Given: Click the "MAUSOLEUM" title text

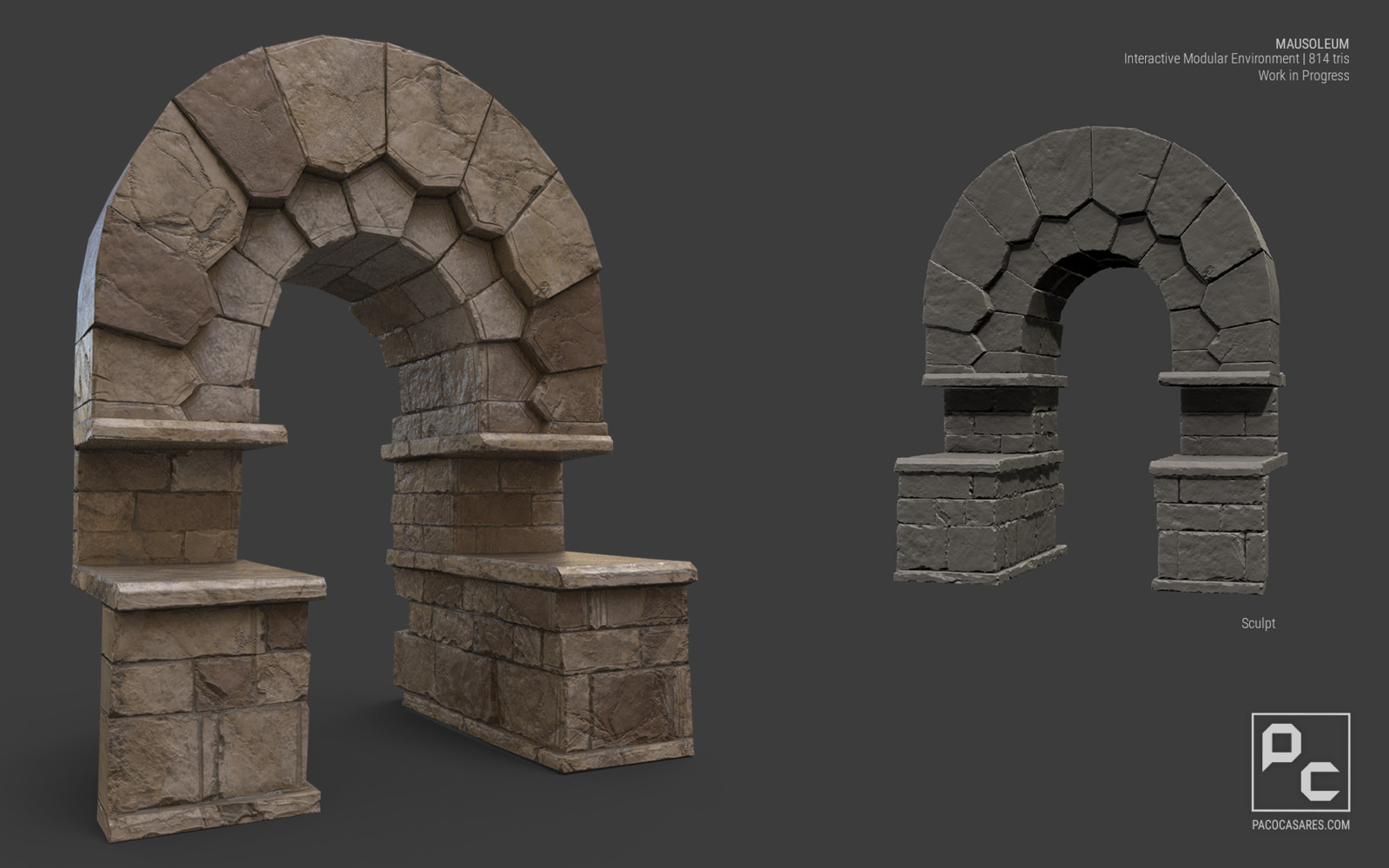Looking at the screenshot, I should 1312,43.
